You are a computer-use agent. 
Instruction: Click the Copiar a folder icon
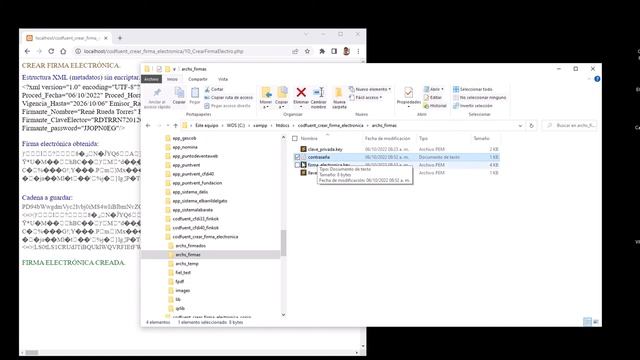(x=282, y=93)
